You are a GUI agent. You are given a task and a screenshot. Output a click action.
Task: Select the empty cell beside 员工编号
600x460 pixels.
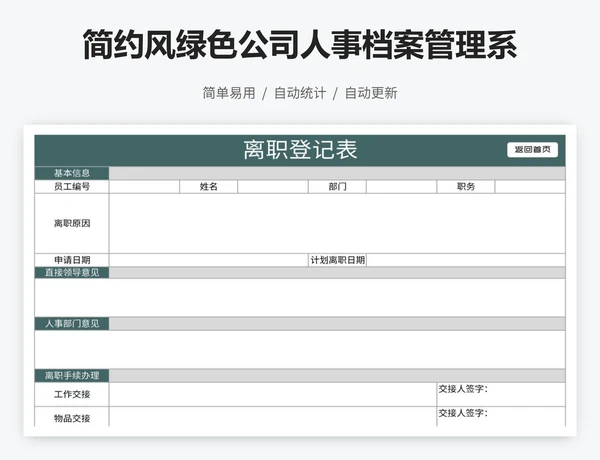point(144,186)
